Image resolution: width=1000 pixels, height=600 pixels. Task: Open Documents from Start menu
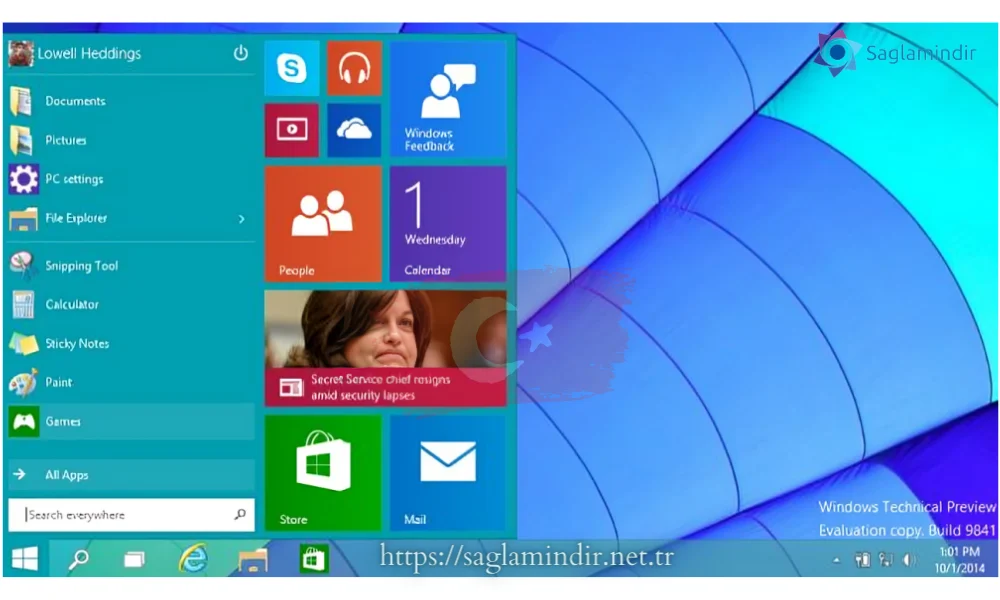coord(131,101)
